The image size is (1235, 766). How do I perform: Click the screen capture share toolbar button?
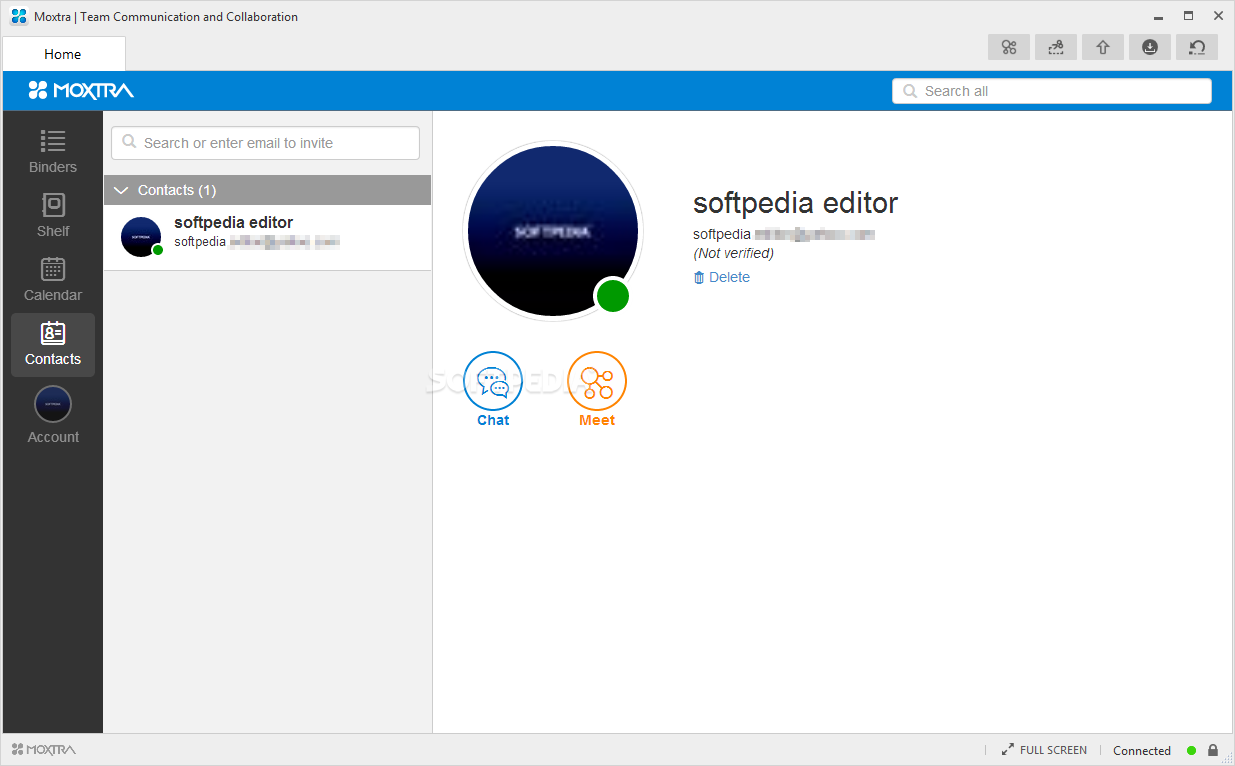click(1056, 47)
